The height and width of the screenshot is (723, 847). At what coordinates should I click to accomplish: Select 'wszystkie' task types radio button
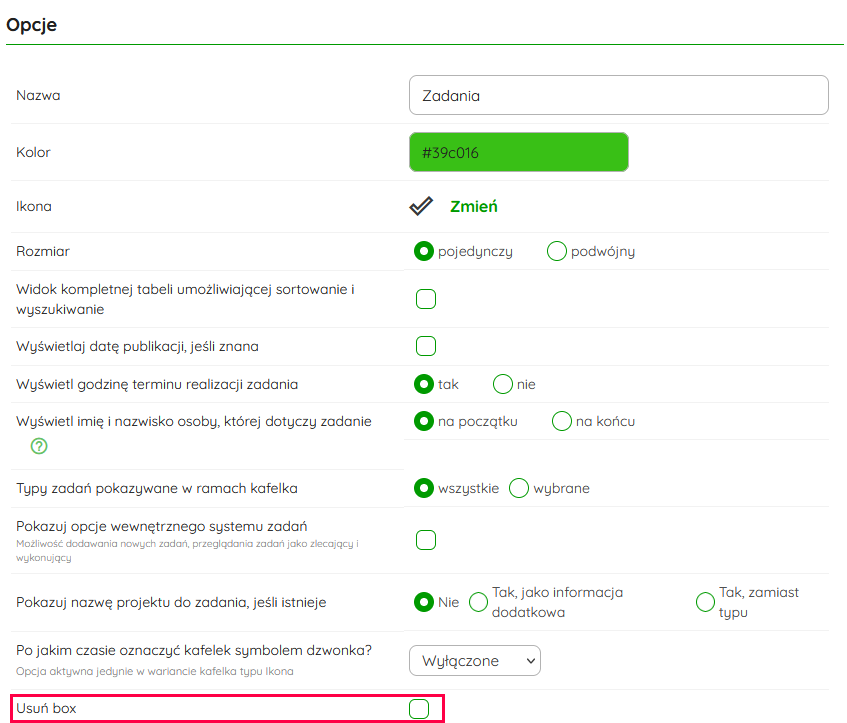tap(424, 488)
